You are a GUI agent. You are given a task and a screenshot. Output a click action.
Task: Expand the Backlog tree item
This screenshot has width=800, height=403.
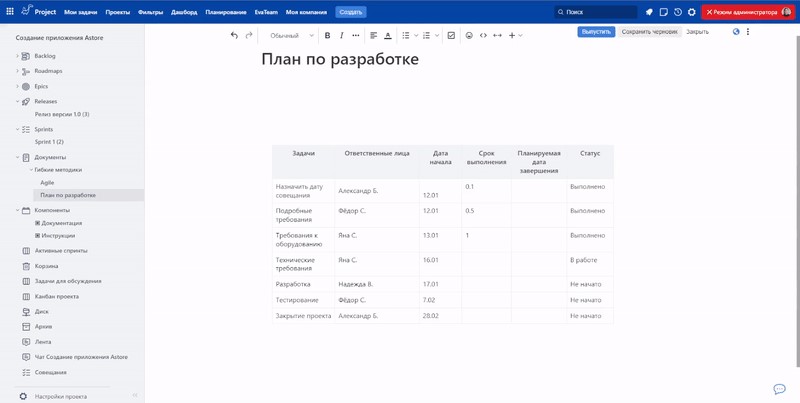coord(17,56)
